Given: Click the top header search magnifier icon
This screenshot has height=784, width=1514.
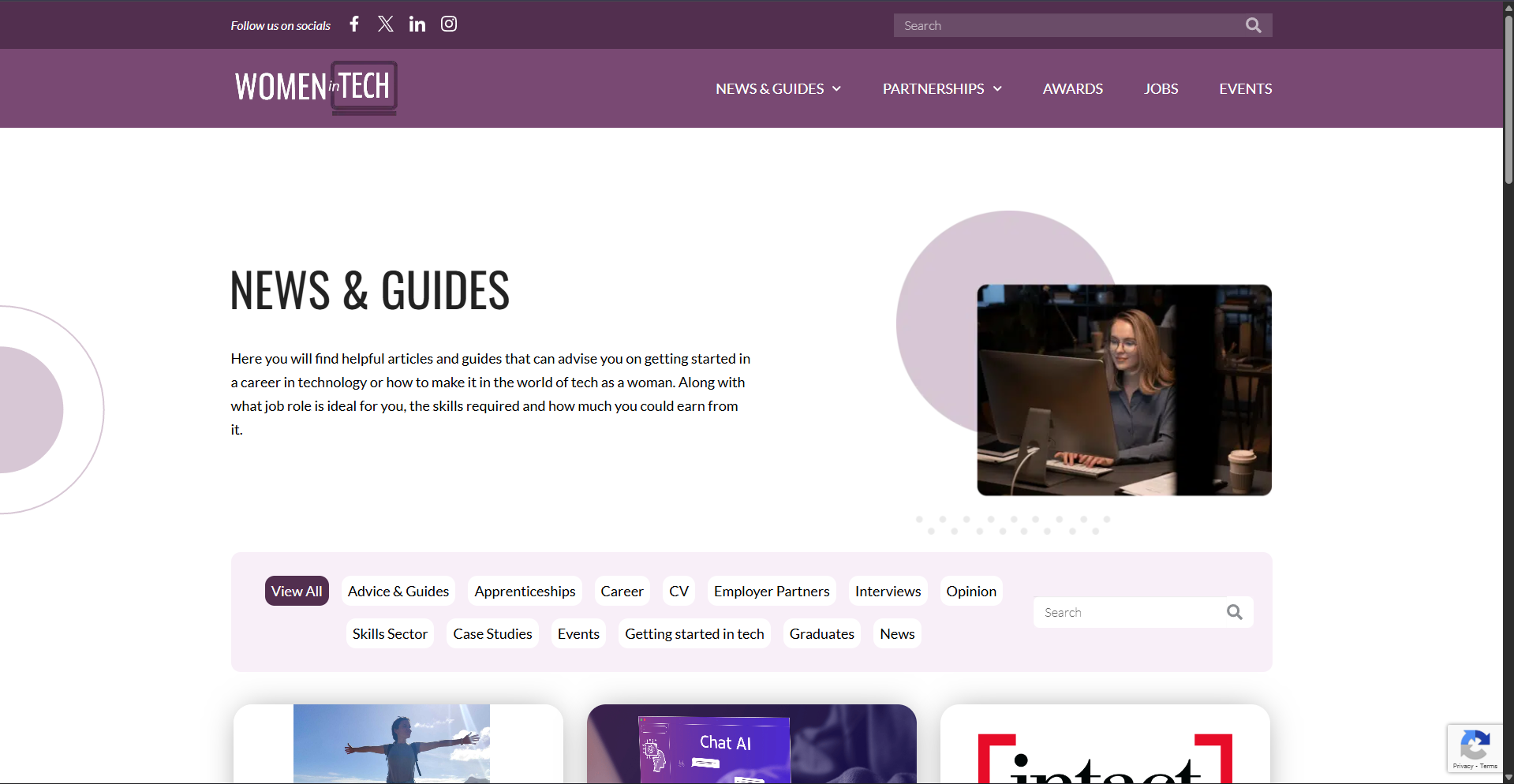Looking at the screenshot, I should (1253, 25).
